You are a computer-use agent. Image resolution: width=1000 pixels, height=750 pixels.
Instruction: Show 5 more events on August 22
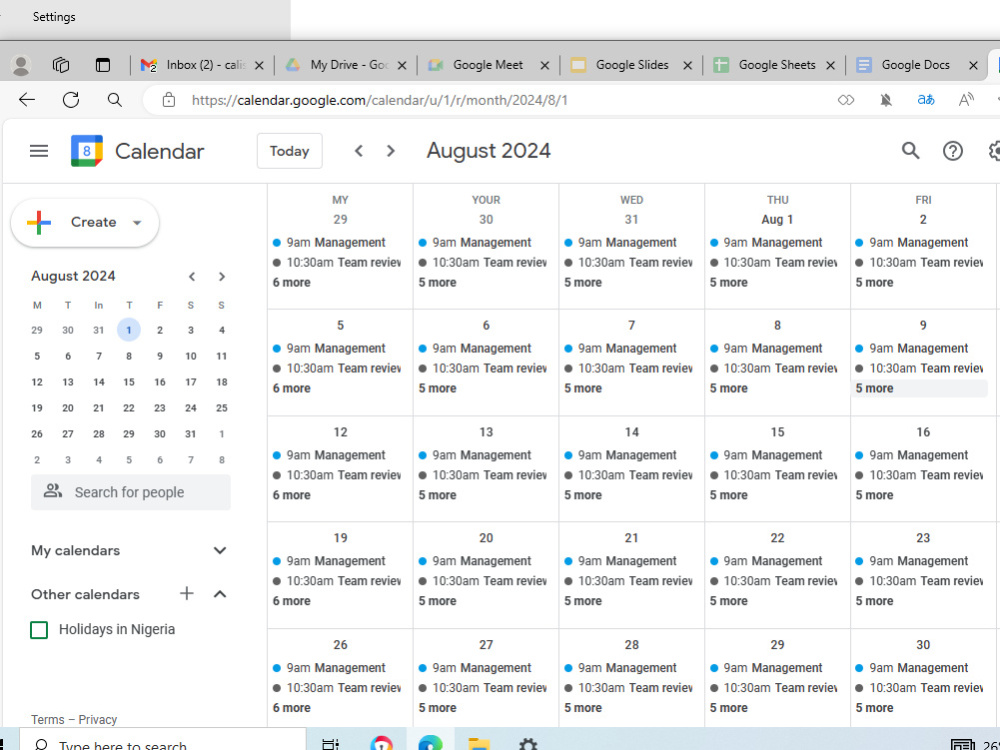[728, 601]
